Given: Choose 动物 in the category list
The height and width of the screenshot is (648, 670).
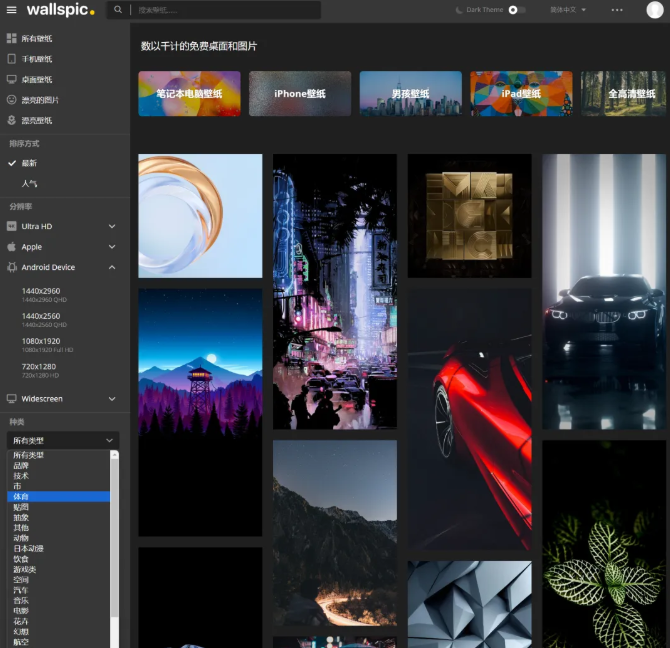Looking at the screenshot, I should 59,538.
